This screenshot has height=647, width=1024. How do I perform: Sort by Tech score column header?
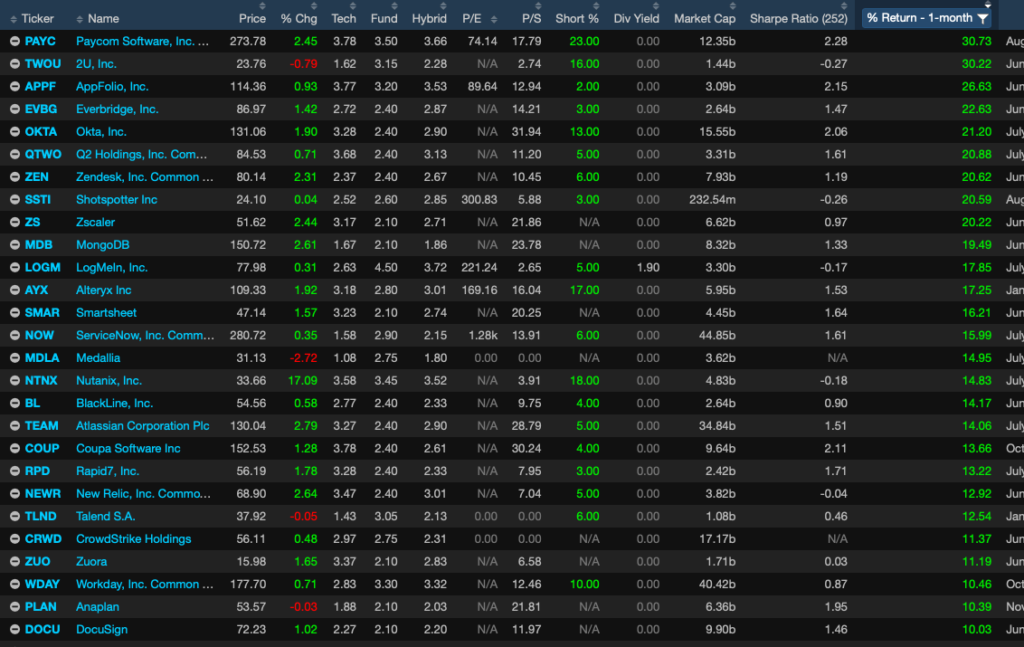(344, 19)
